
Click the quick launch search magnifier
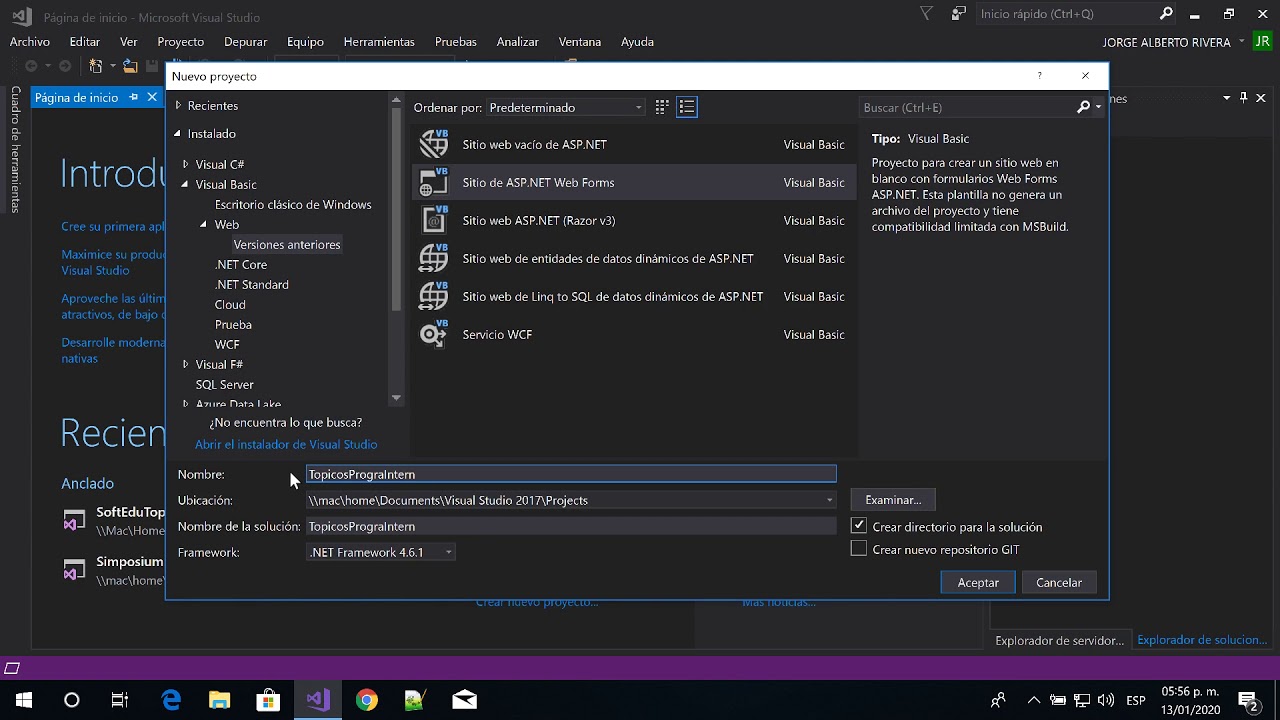[x=1166, y=14]
